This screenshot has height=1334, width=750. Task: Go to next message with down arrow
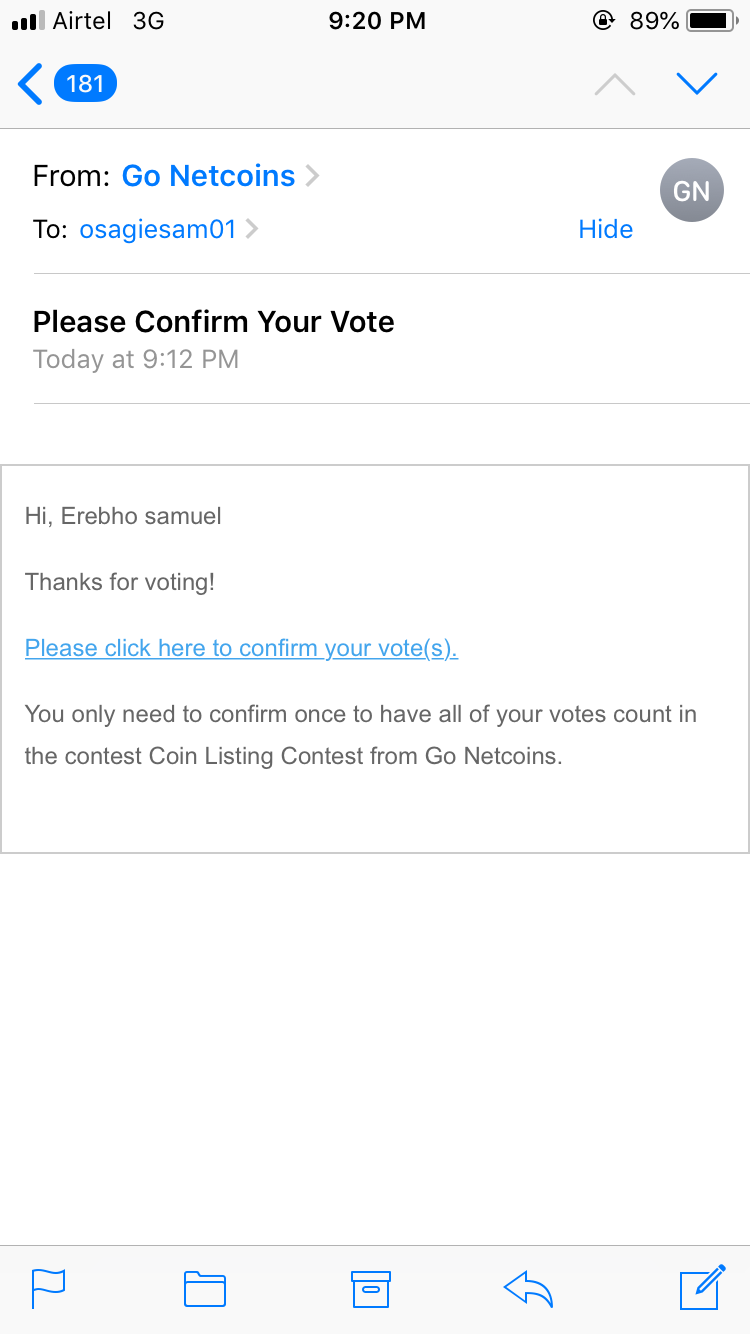click(697, 85)
